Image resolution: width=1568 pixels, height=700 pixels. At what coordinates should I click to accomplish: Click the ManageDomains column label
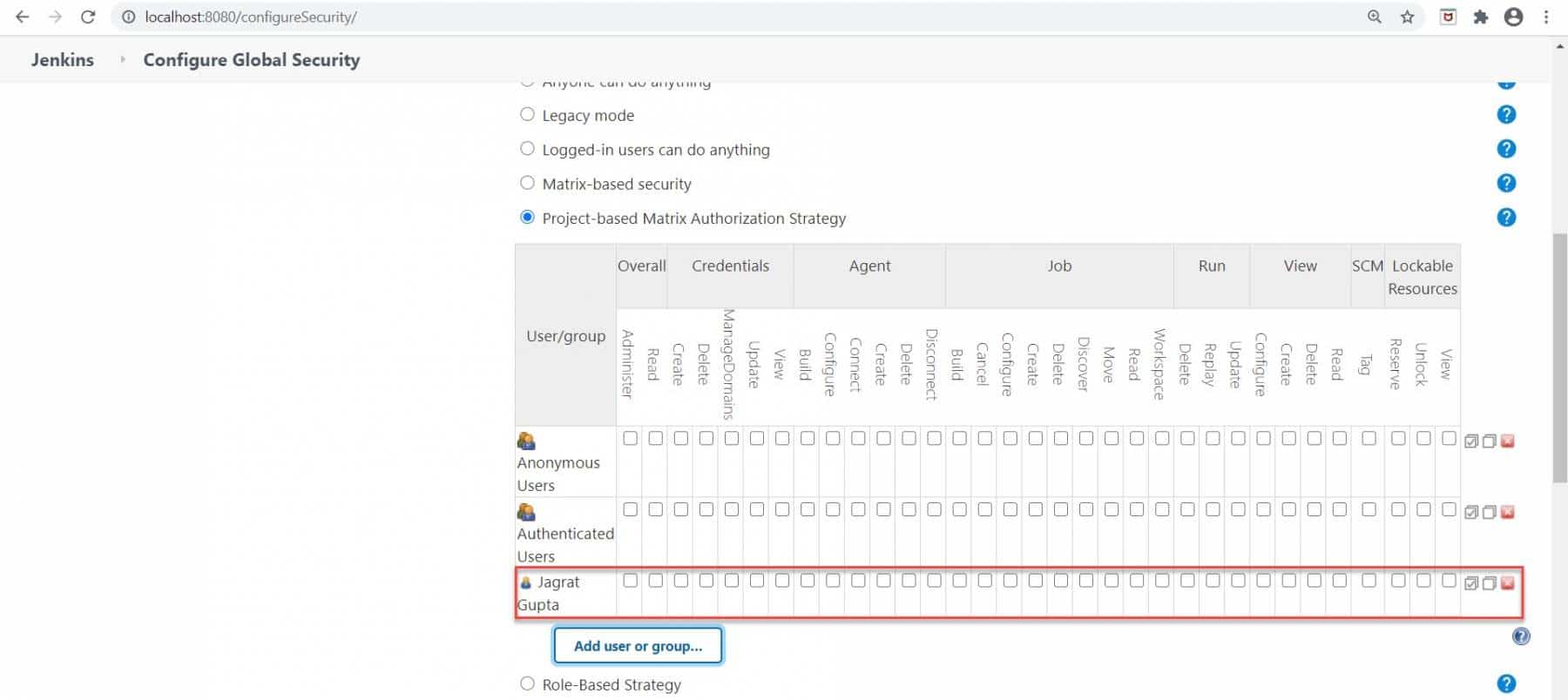click(x=729, y=364)
